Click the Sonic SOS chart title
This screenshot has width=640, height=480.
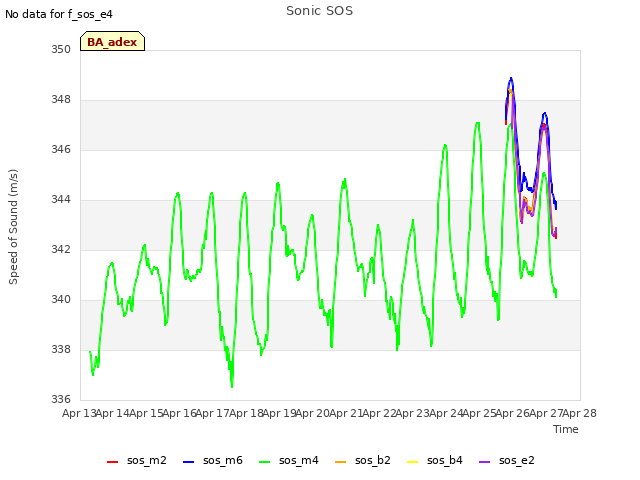[x=319, y=11]
